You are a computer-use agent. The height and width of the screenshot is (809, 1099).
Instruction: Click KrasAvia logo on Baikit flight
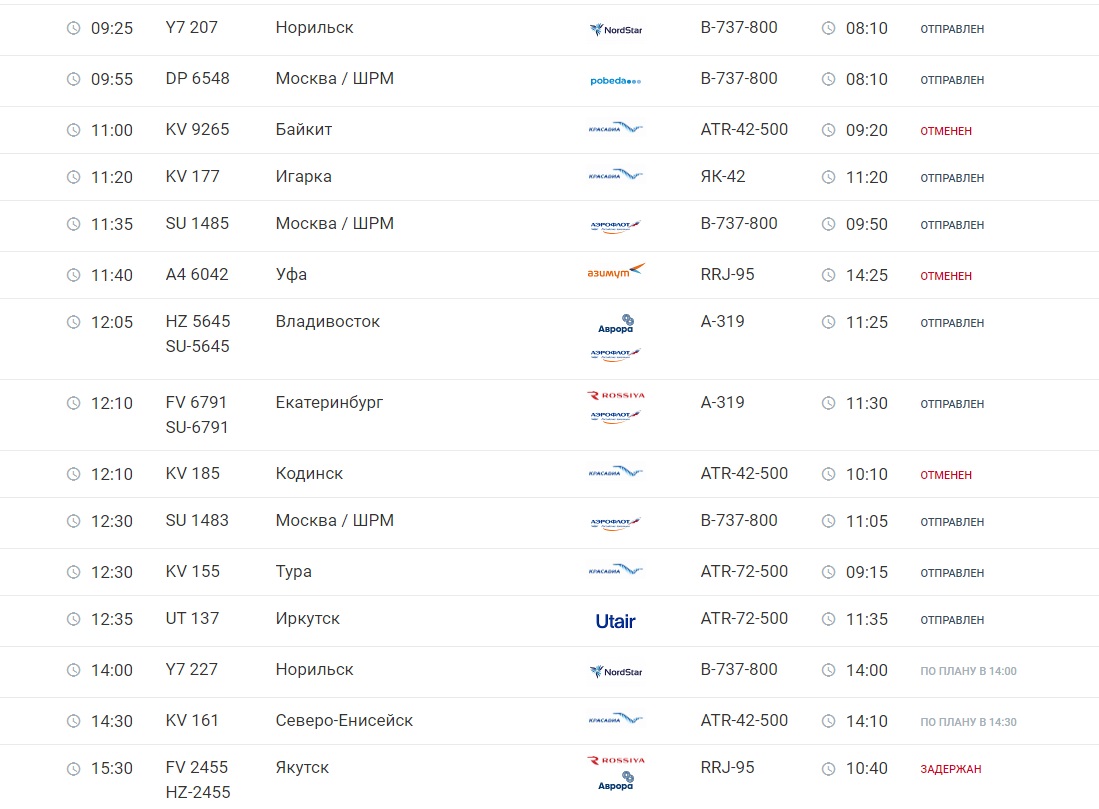pos(615,129)
